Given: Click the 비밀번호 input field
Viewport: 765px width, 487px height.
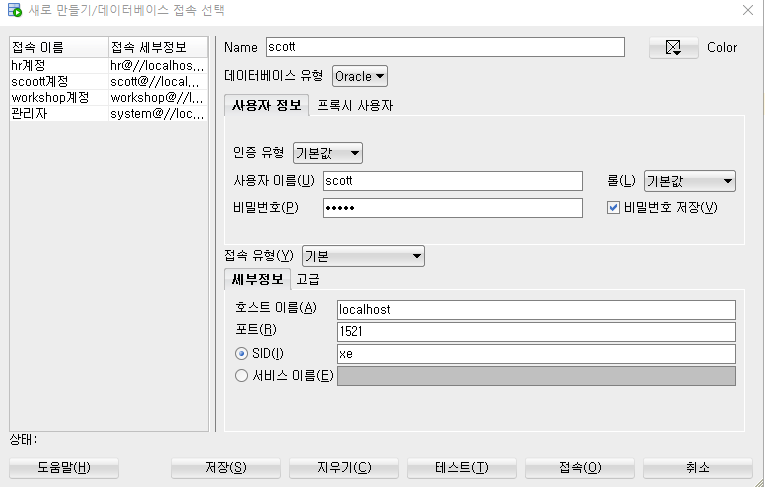Looking at the screenshot, I should click(x=453, y=208).
